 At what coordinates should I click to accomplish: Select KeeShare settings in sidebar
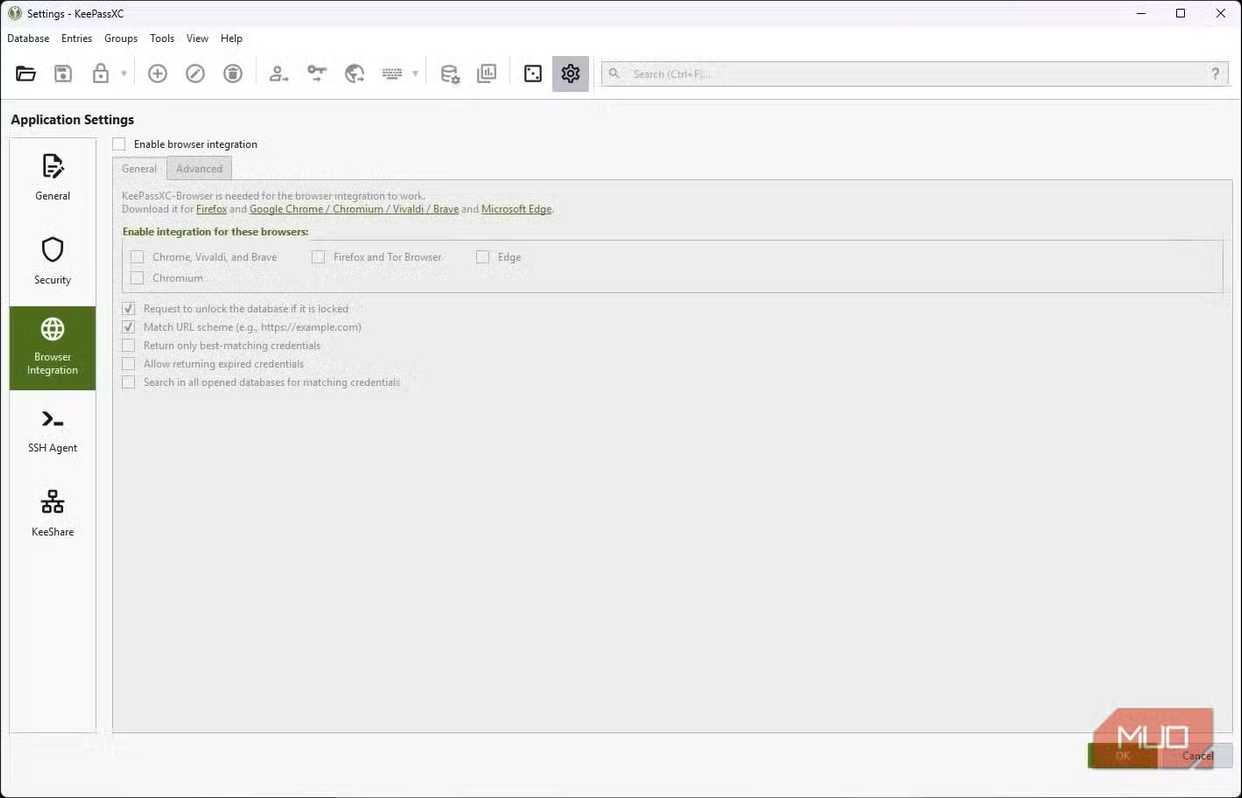(x=53, y=514)
